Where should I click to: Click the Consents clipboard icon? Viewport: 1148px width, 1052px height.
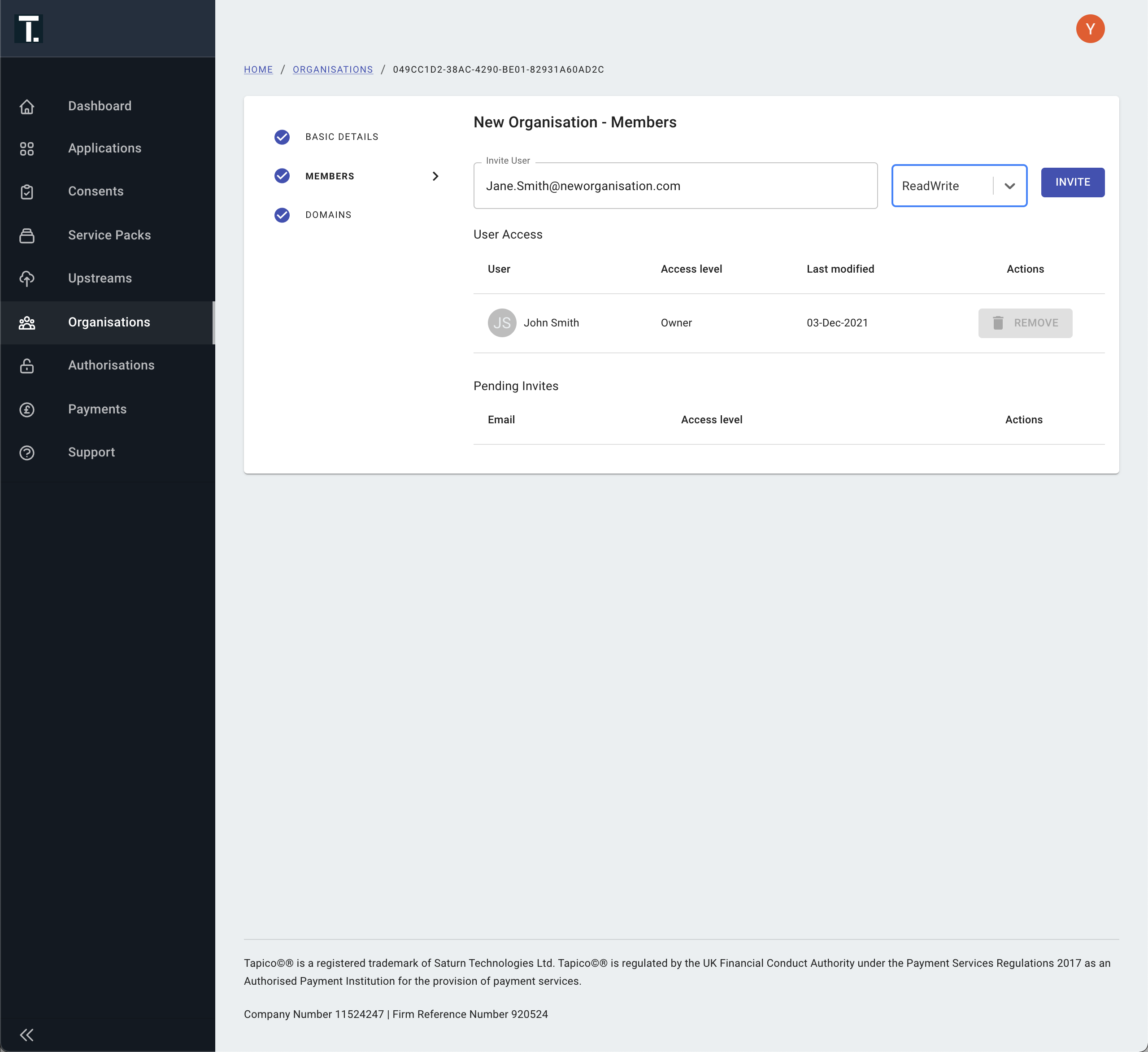click(x=27, y=191)
